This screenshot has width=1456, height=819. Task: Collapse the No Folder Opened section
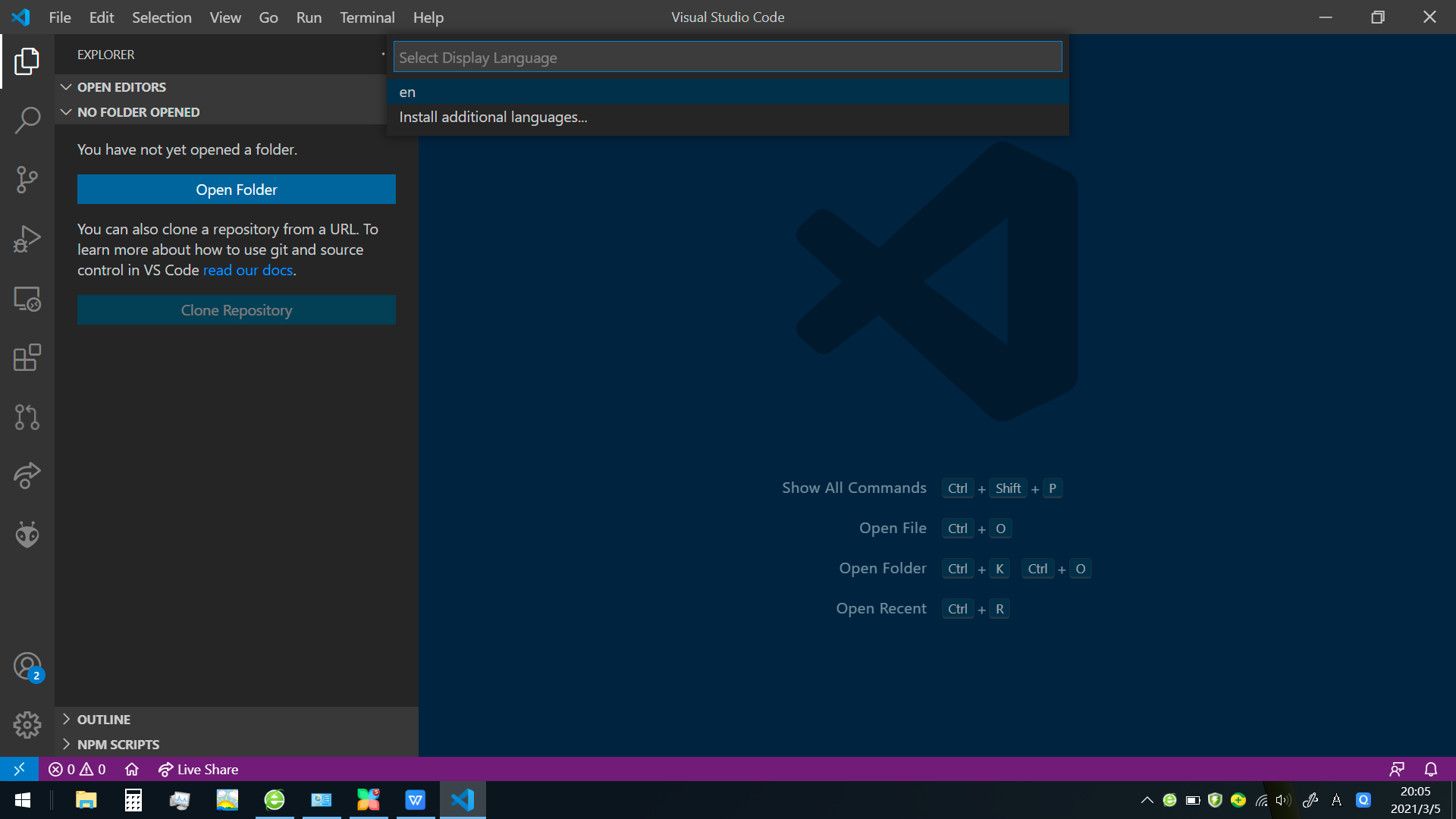tap(138, 112)
